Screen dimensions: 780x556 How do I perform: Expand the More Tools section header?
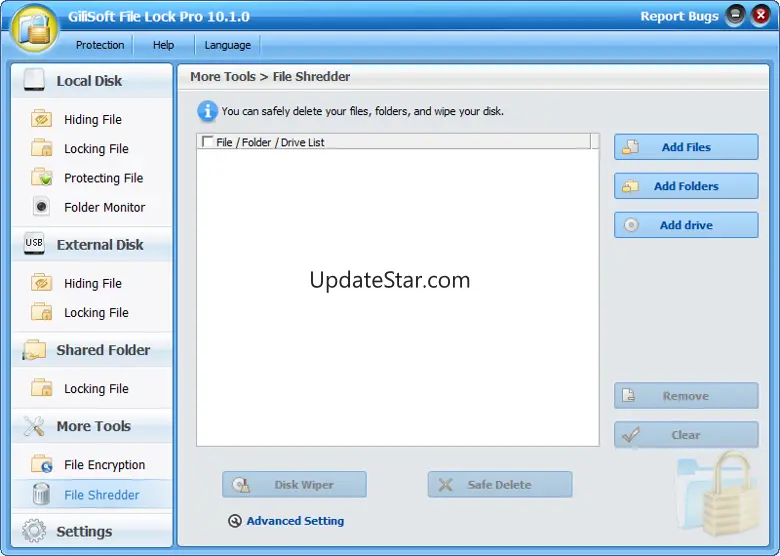coord(92,426)
